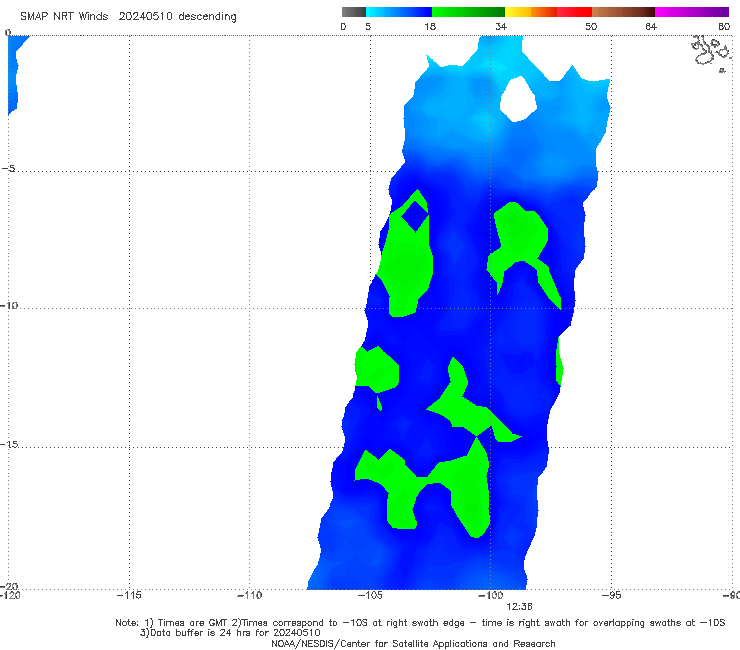Click the yellow-orange segment of the colorbar
The height and width of the screenshot is (650, 740).
coord(531,12)
